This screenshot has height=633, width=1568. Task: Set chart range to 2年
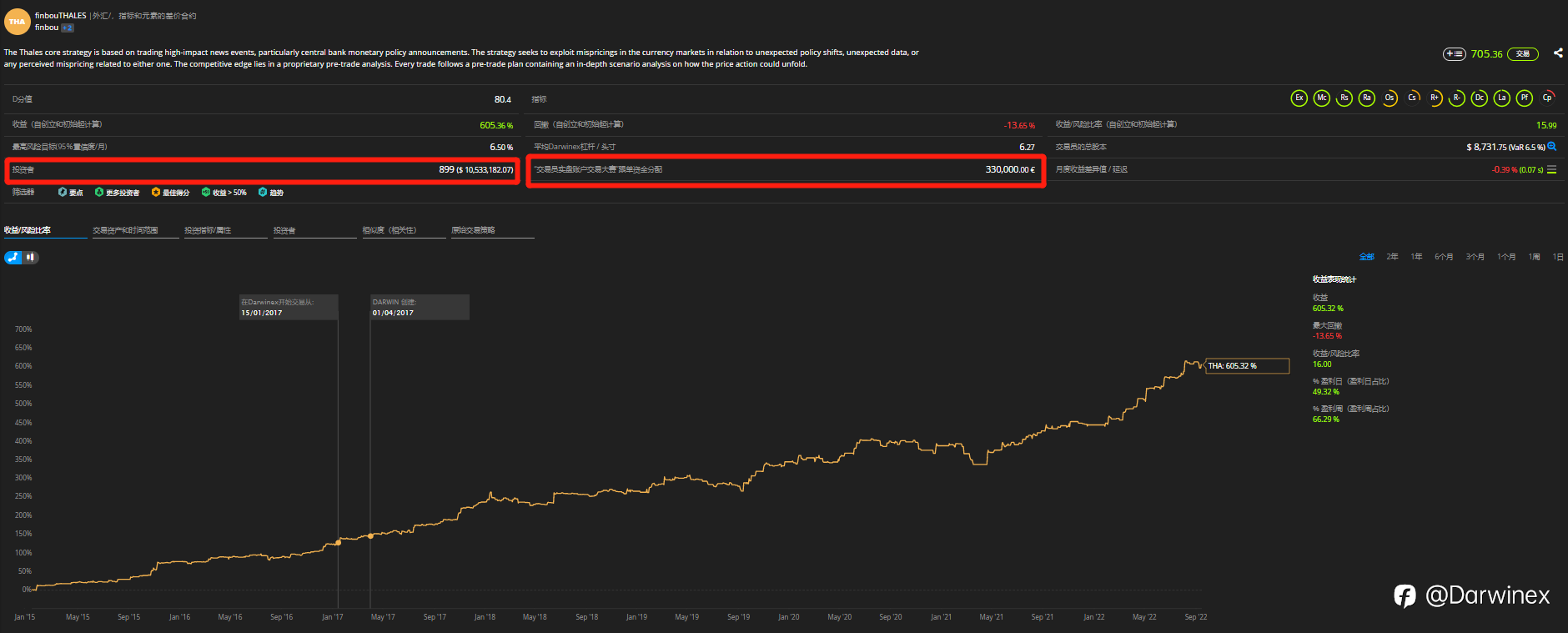coord(1392,257)
